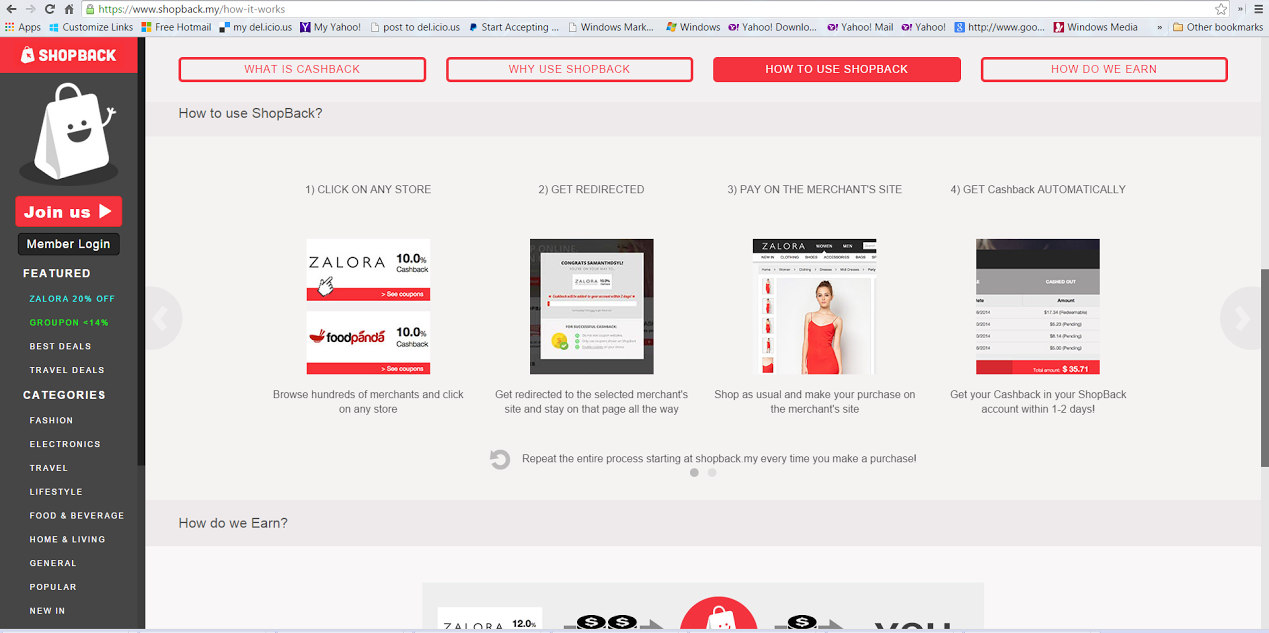Click the '4) GET Cashback AUTOMATICALLY' heading
The image size is (1269, 633).
1038,189
